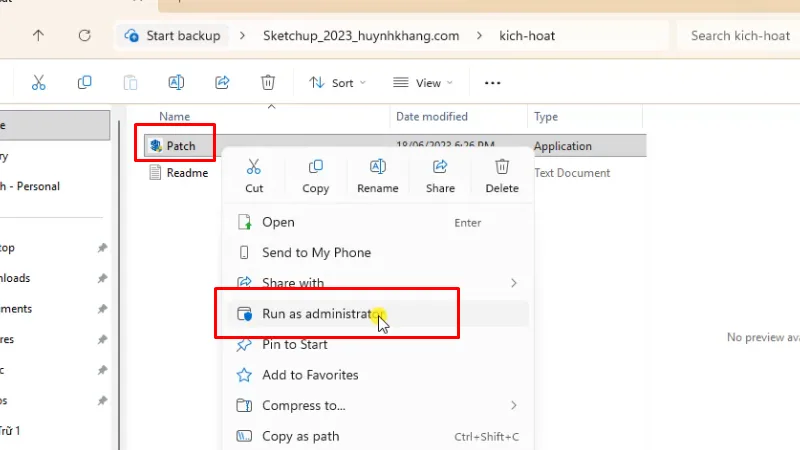Choose Share in context menu
800x450 pixels.
440,177
